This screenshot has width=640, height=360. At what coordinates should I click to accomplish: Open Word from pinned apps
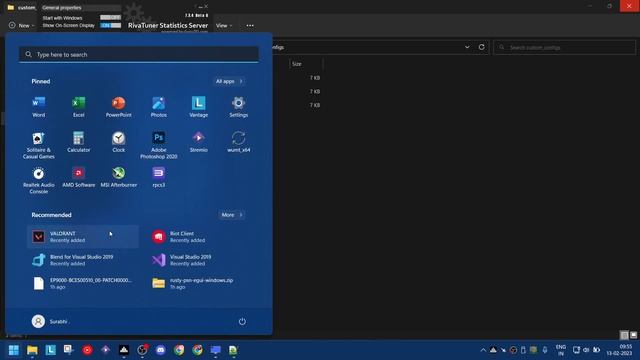(x=39, y=107)
